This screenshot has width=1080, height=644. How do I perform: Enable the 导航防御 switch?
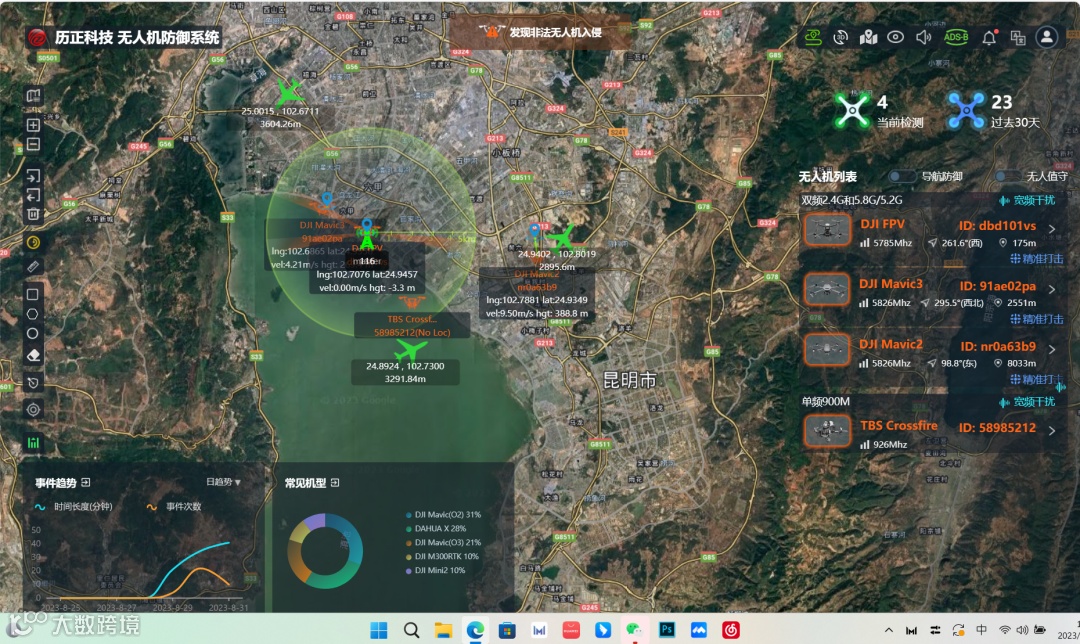[901, 176]
